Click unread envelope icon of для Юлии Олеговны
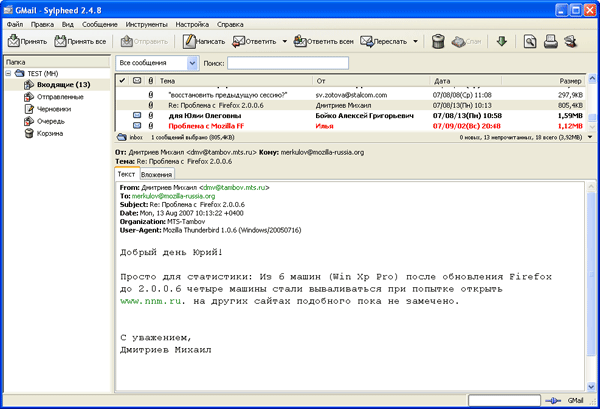 click(x=137, y=115)
